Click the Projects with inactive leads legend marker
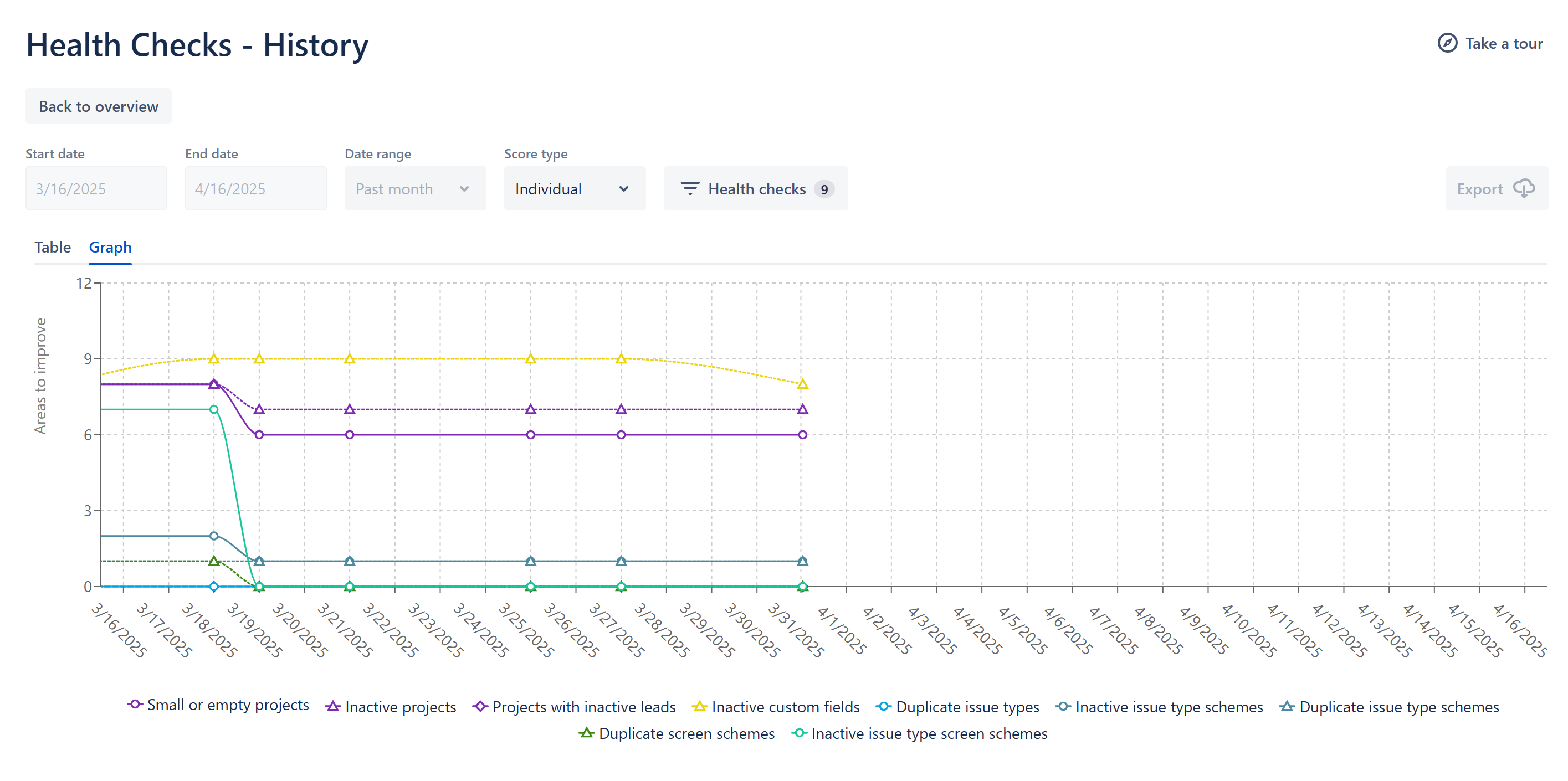The height and width of the screenshot is (781, 1568). coord(480,706)
